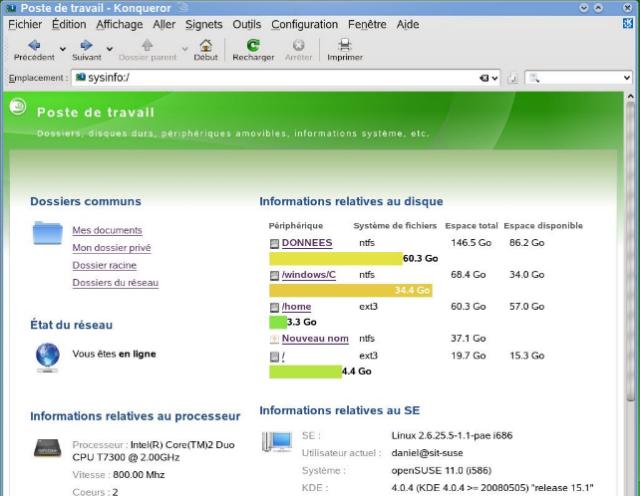Open the Fichier menu
The width and height of the screenshot is (640, 496).
click(x=25, y=24)
